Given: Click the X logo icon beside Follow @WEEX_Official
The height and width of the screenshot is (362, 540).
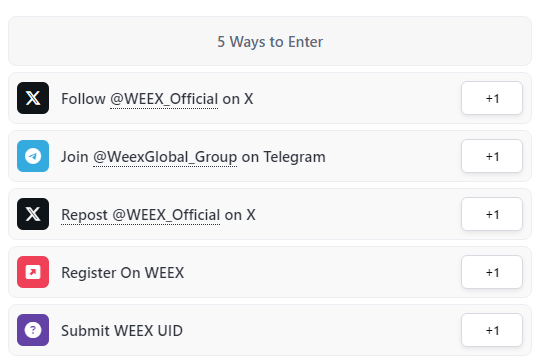Looking at the screenshot, I should coord(33,98).
